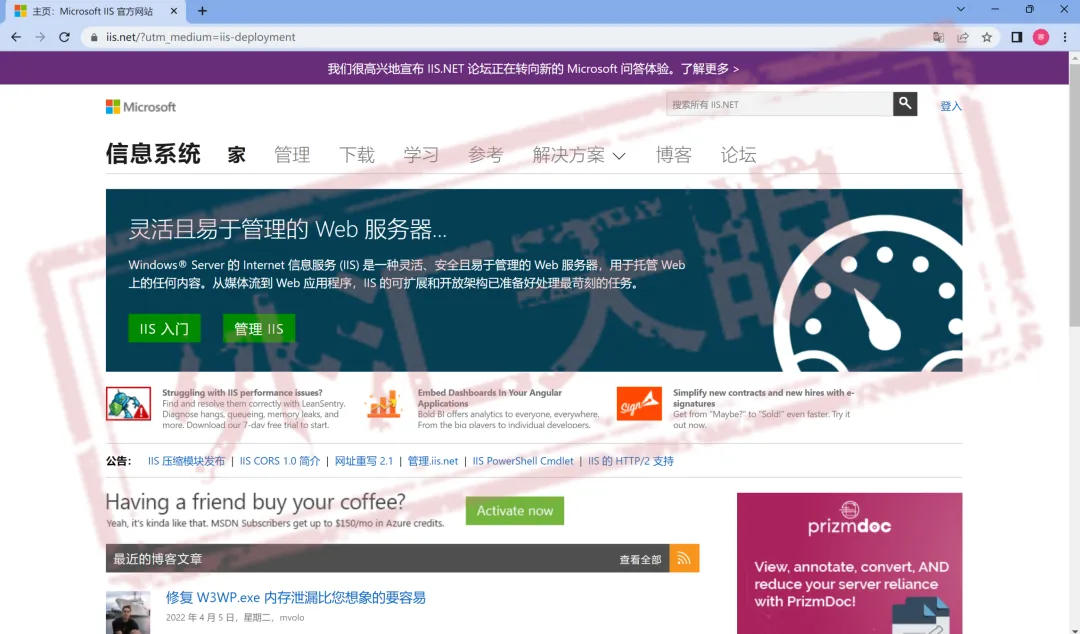Open Chrome three-dot menu

point(1065,37)
